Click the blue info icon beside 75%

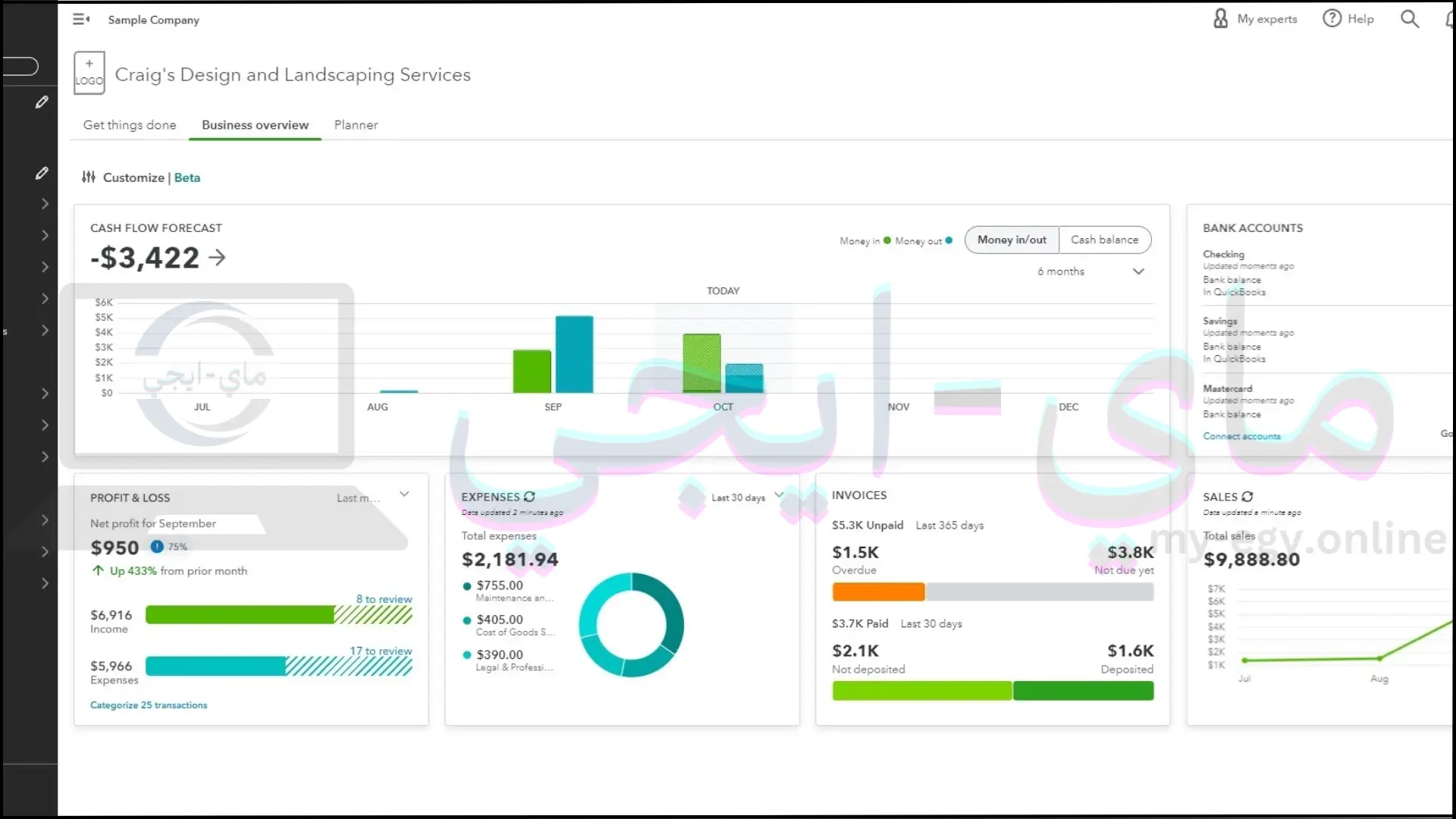157,546
